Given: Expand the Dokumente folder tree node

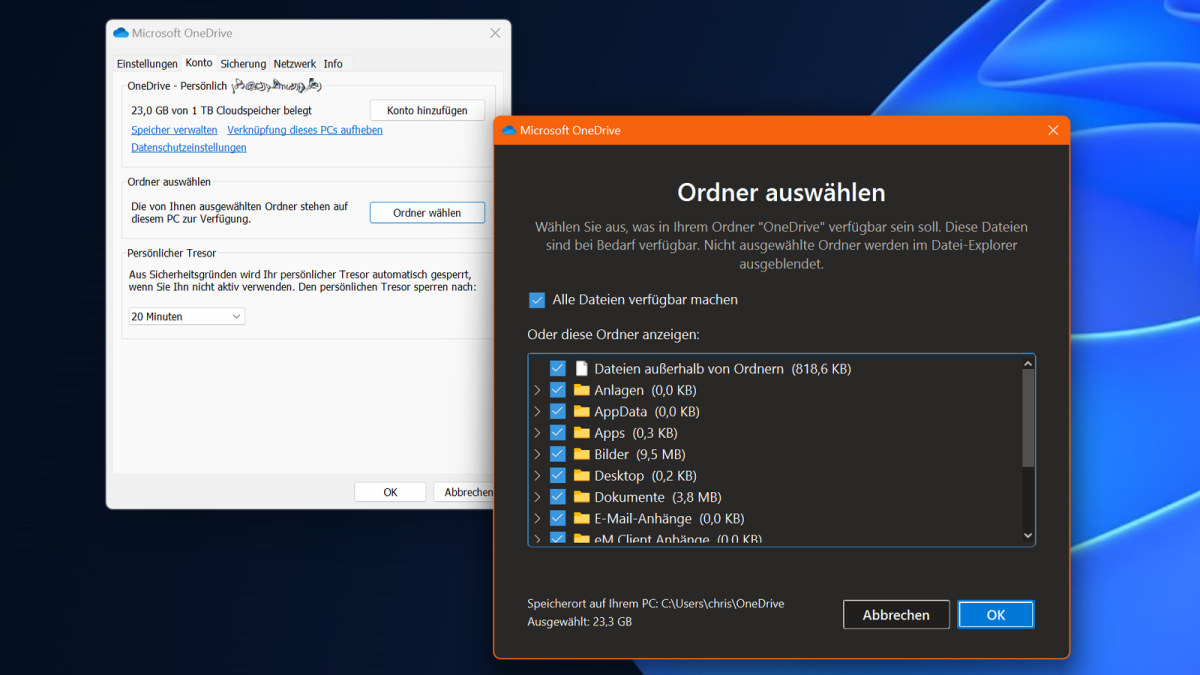Looking at the screenshot, I should click(537, 497).
